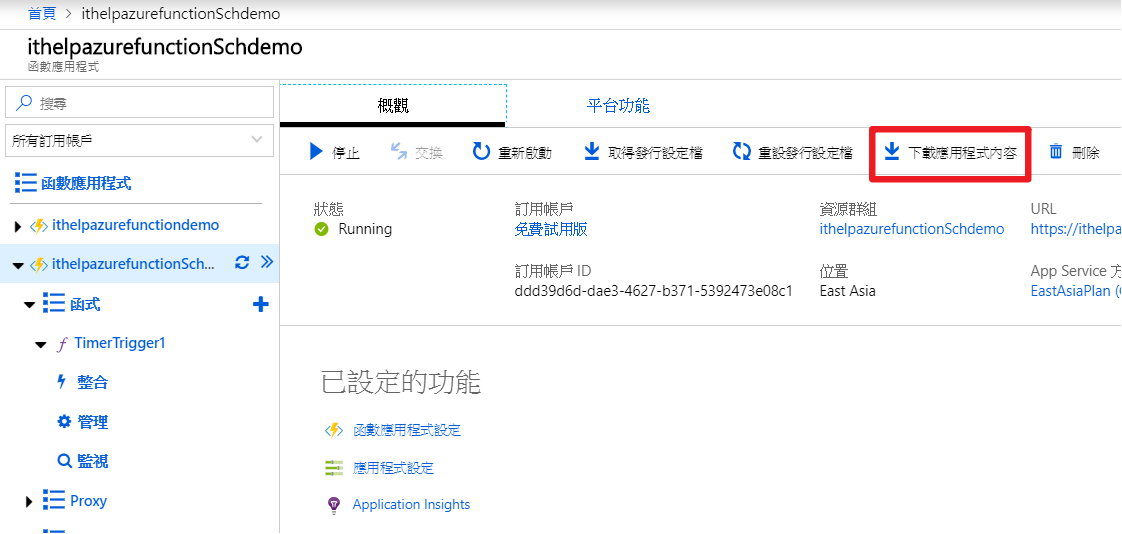Click the ithelpazurefunctiondemo function app icon
1122x534 pixels.
pos(39,226)
